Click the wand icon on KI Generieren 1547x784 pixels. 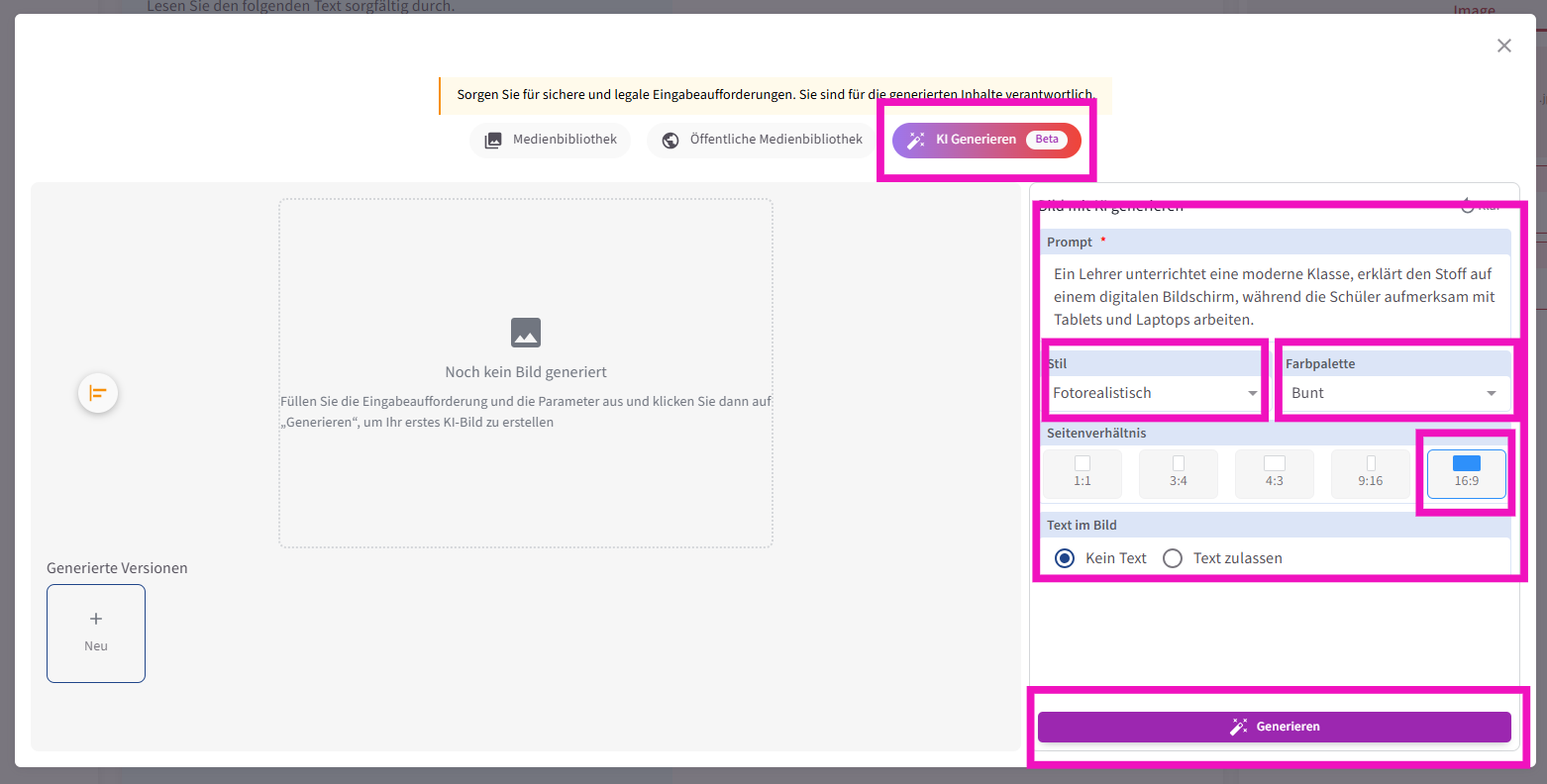(915, 141)
